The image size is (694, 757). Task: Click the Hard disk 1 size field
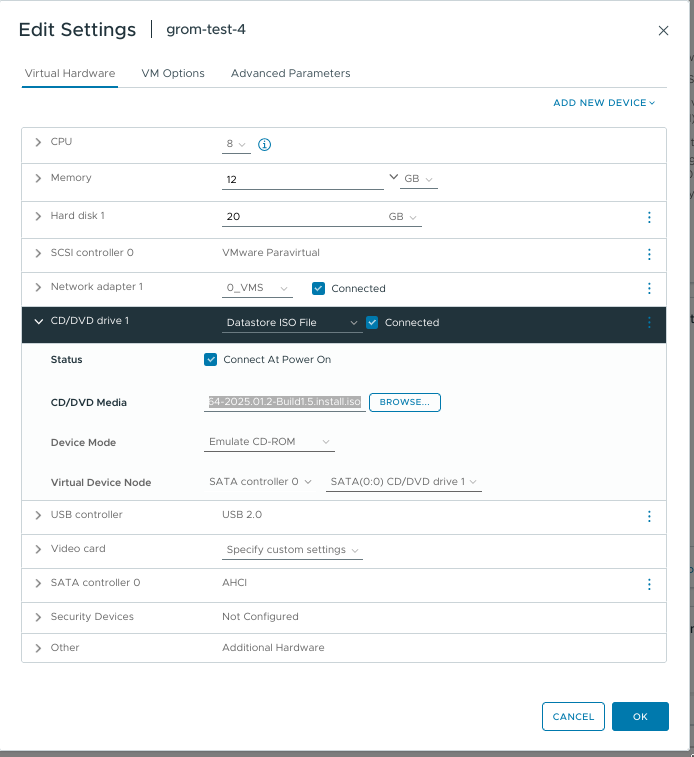click(300, 217)
